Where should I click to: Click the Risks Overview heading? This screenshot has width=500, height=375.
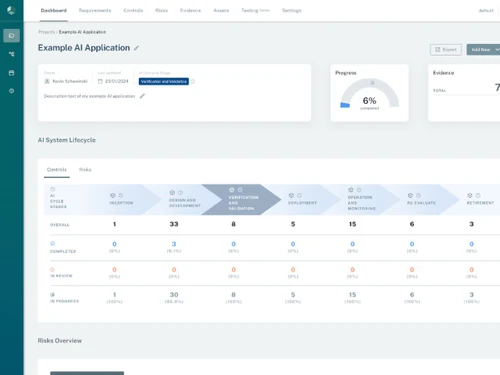click(x=60, y=341)
